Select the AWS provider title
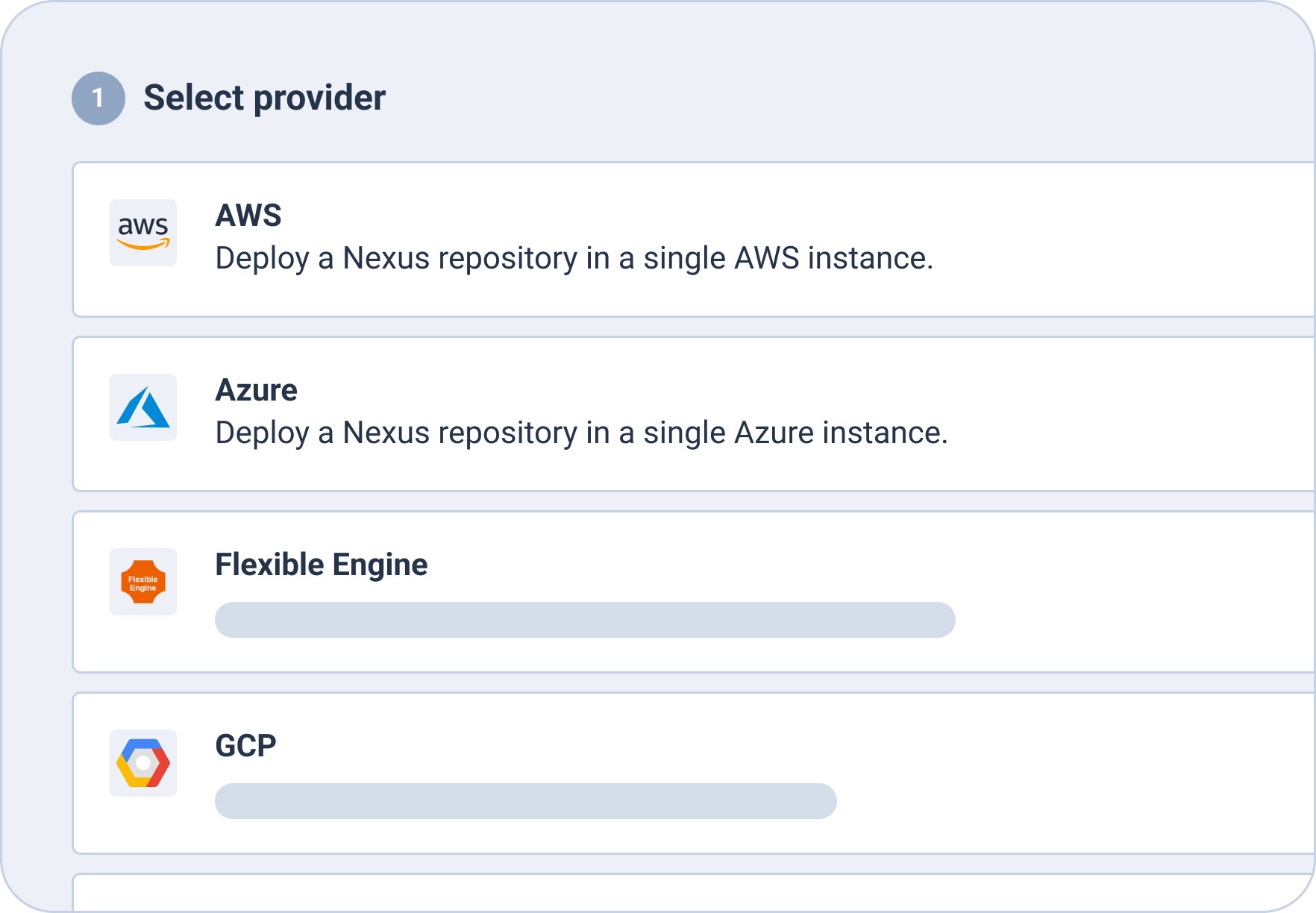Screen dimensions: 1316x913 pos(248,216)
